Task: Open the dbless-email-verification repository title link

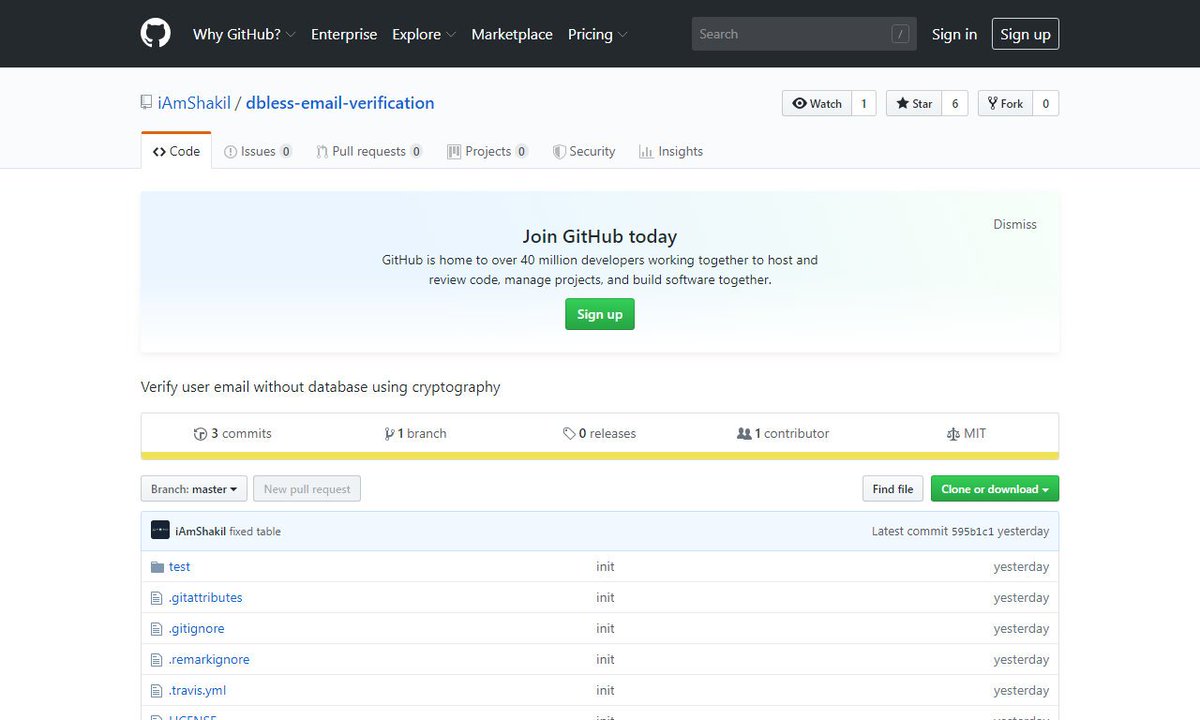Action: pyautogui.click(x=340, y=103)
